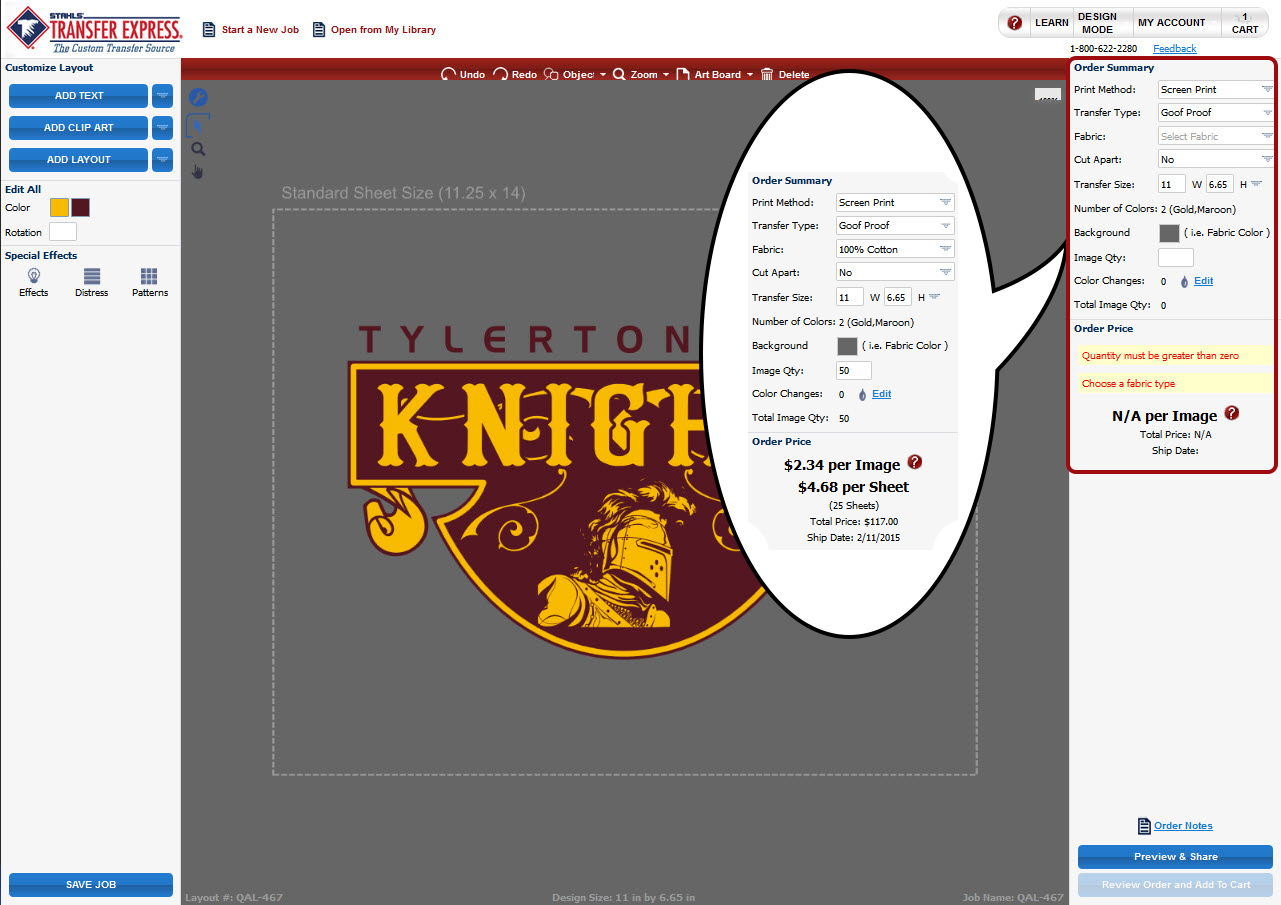Activate the zoom magnifier tool
The width and height of the screenshot is (1281, 905).
click(x=197, y=148)
